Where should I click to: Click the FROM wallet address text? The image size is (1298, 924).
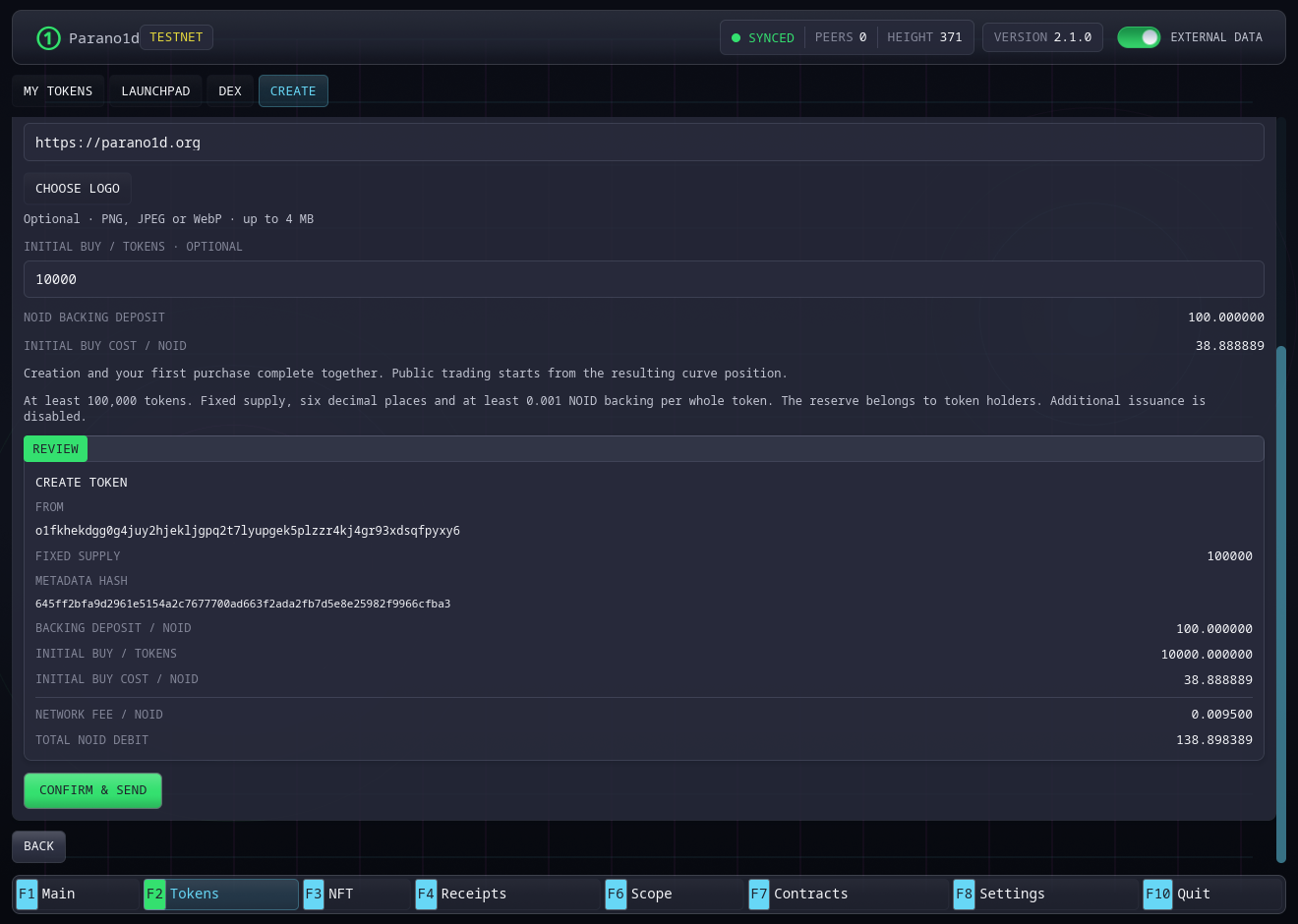coord(248,531)
